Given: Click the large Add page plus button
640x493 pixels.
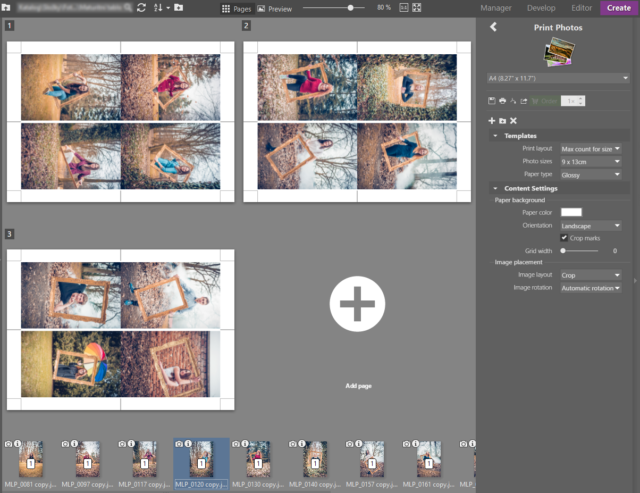Looking at the screenshot, I should point(357,304).
